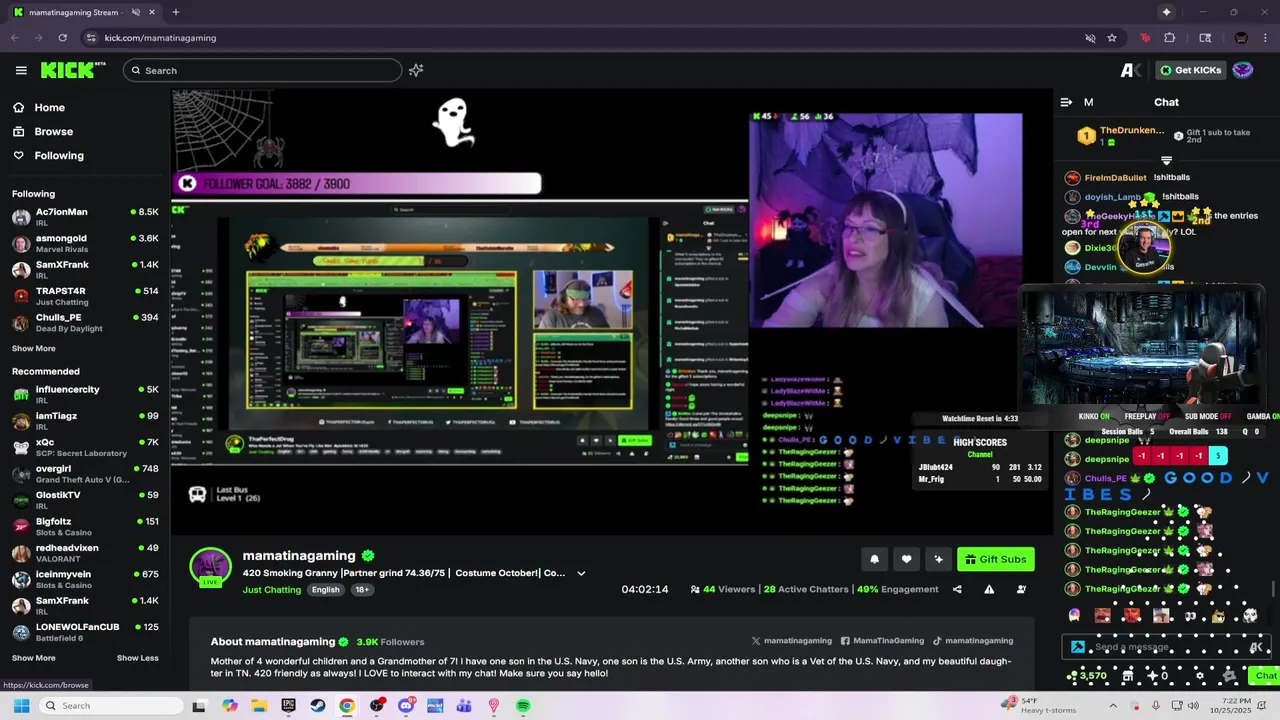Open Discord from the taskbar
This screenshot has height=720, width=1280.
pos(406,706)
